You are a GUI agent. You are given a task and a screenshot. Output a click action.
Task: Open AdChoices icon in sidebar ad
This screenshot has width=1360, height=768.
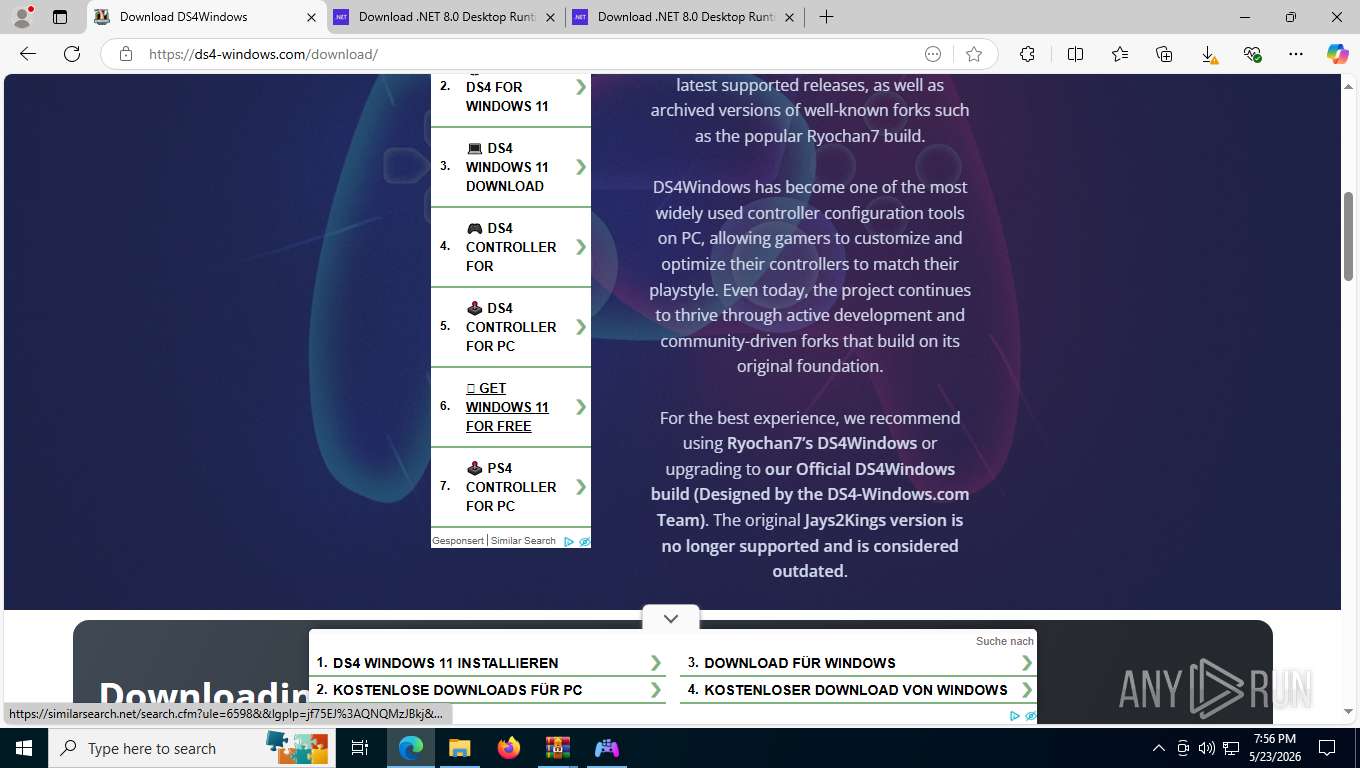[x=569, y=542]
